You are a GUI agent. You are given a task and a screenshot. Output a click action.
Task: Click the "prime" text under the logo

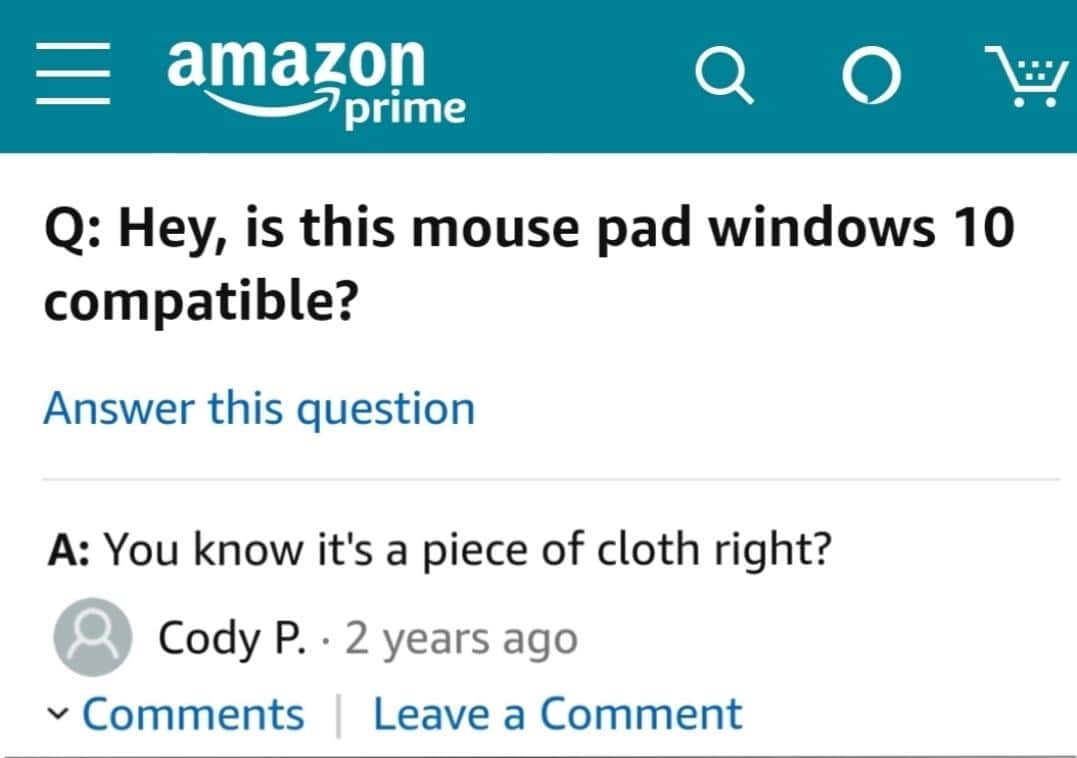(x=405, y=108)
